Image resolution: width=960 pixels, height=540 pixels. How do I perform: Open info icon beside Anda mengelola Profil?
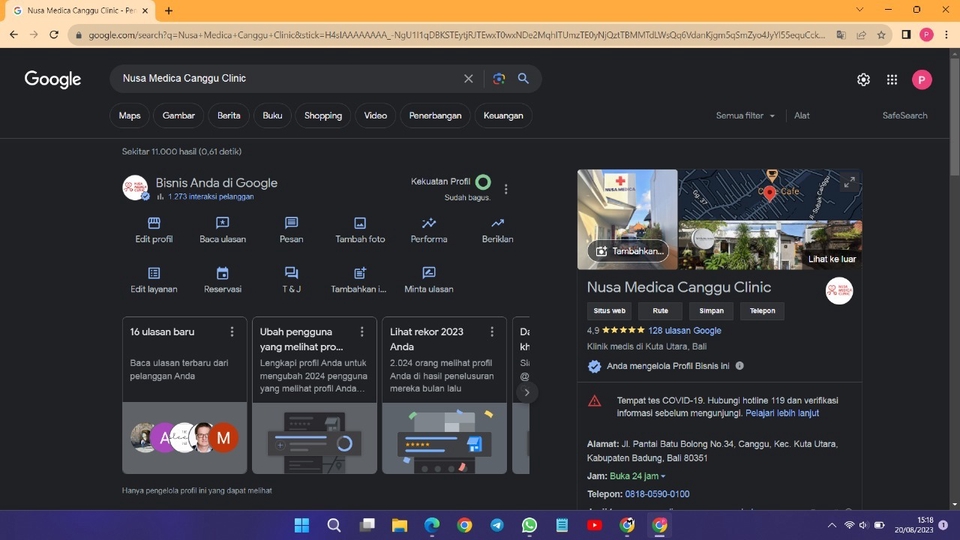(740, 366)
